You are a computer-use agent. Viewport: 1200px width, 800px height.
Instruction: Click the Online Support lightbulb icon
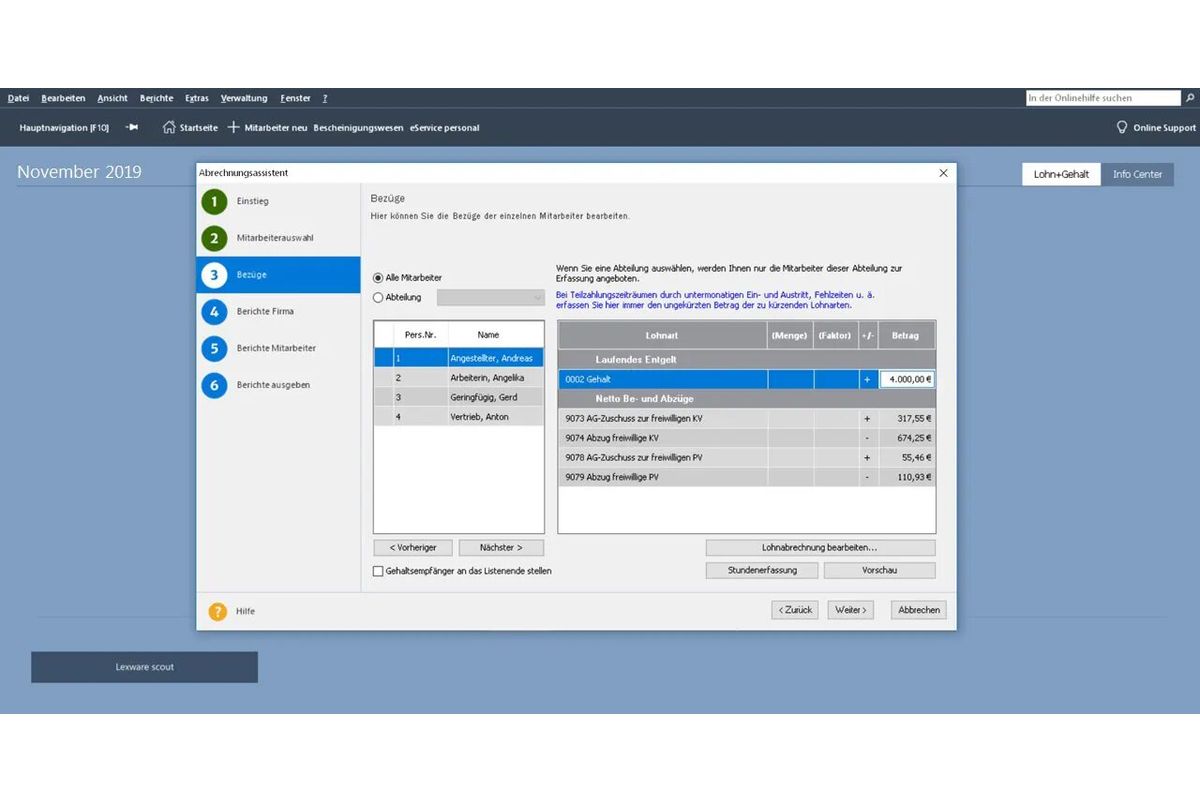click(x=1122, y=127)
